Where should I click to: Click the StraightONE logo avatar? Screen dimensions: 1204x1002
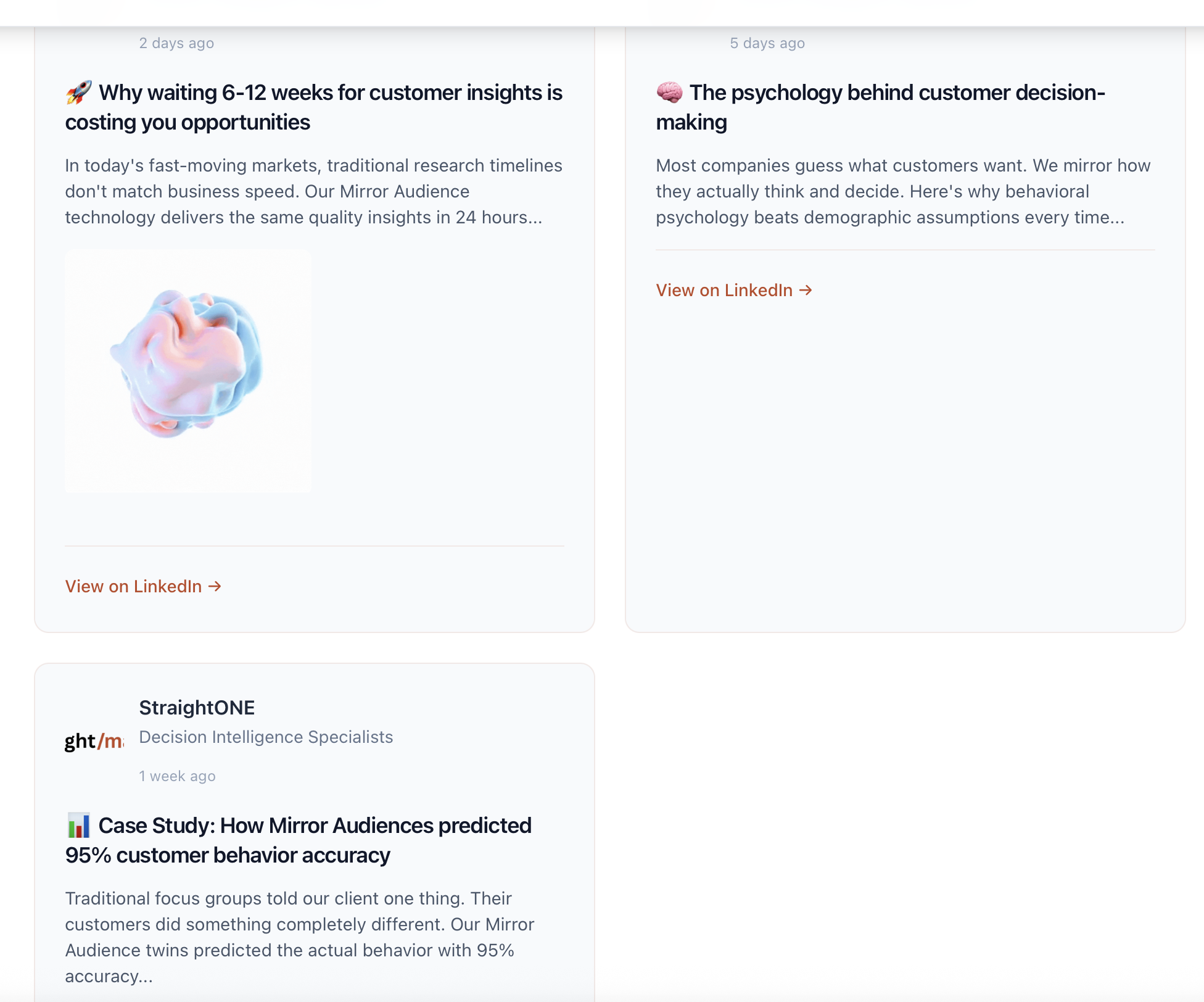[94, 740]
